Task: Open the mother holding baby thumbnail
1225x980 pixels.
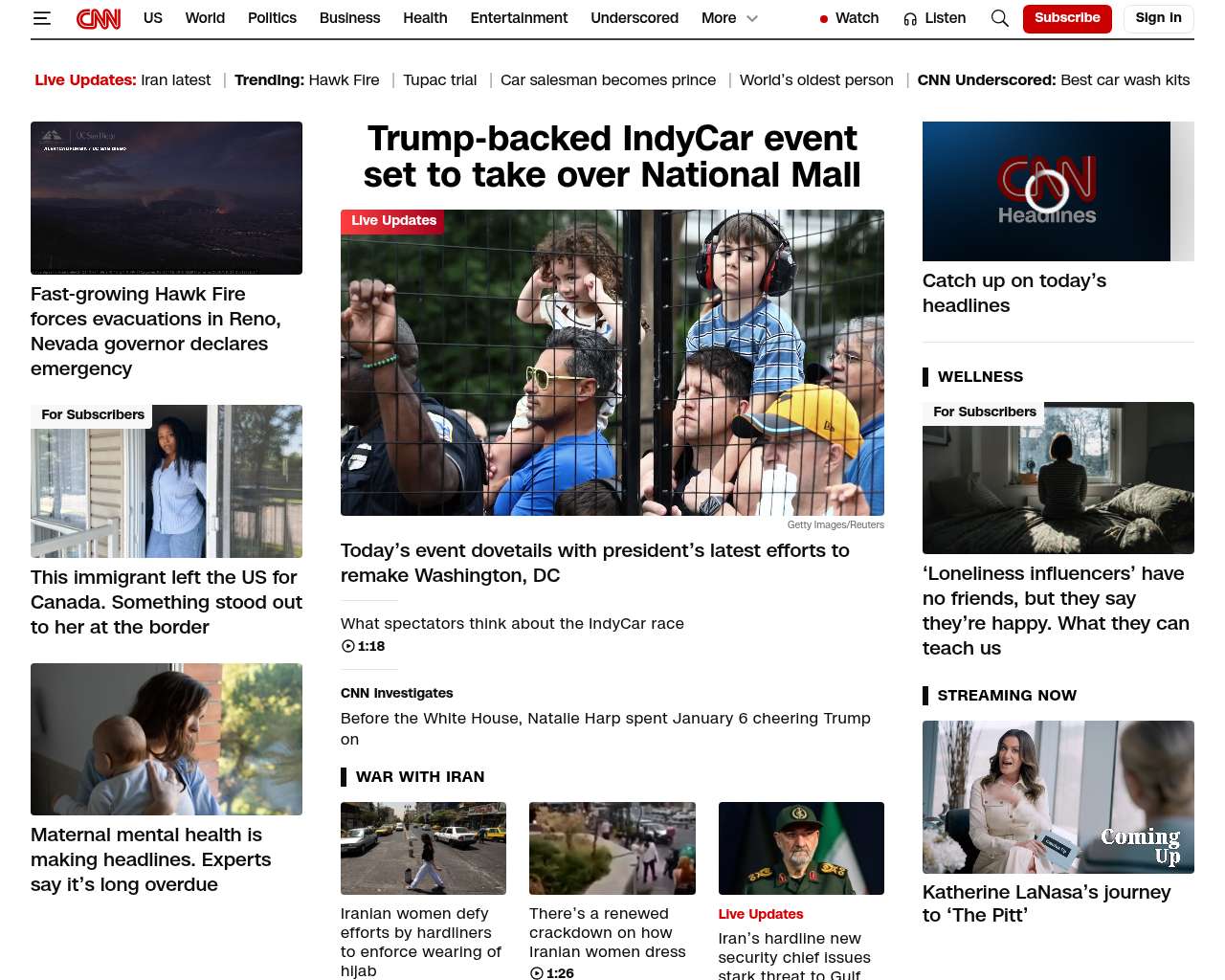Action: coord(167,739)
